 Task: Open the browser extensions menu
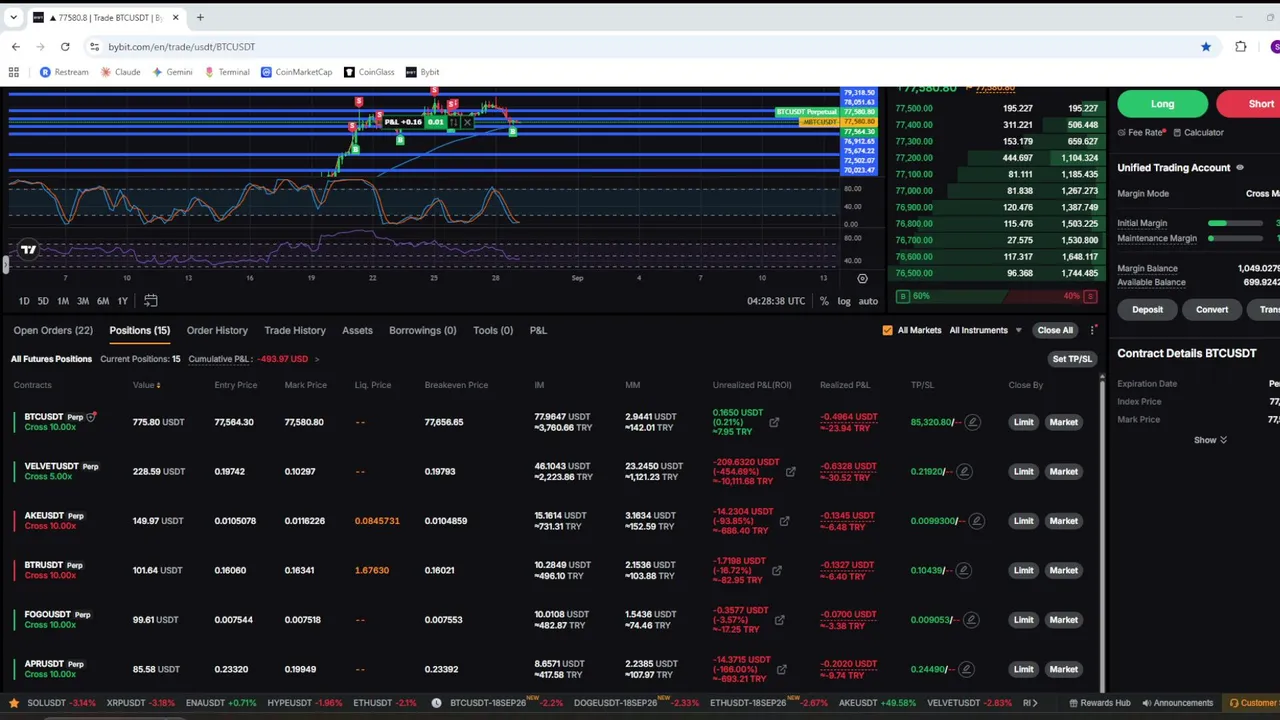[x=1241, y=46]
